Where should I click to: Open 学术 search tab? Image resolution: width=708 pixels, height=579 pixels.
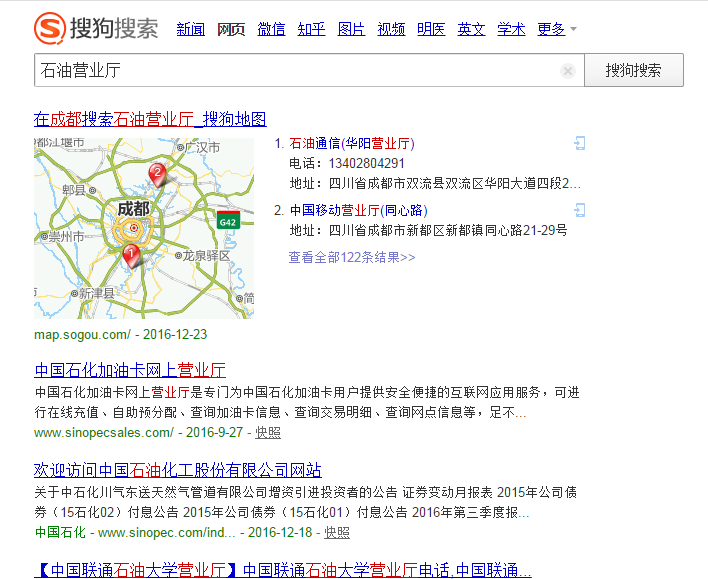[x=511, y=29]
